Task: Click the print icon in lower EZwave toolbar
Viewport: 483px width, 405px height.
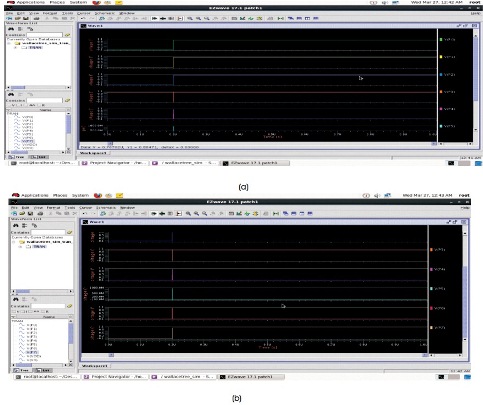Action: [40, 214]
